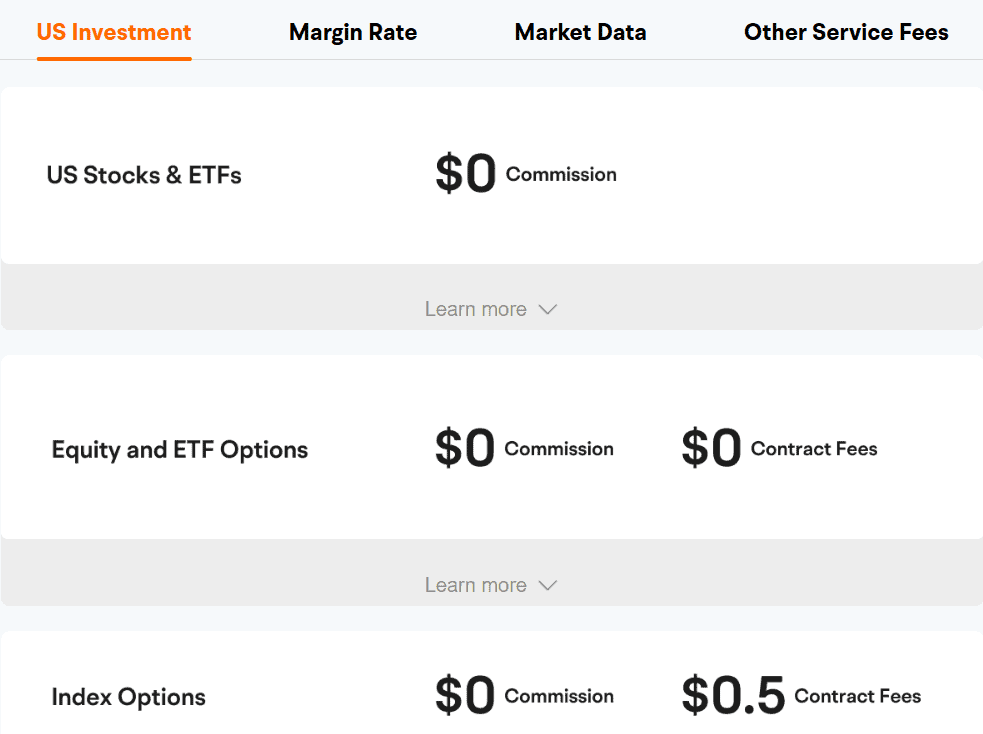The image size is (983, 734).
Task: Click Learn more for Equity and ETF Options
Action: click(x=476, y=585)
